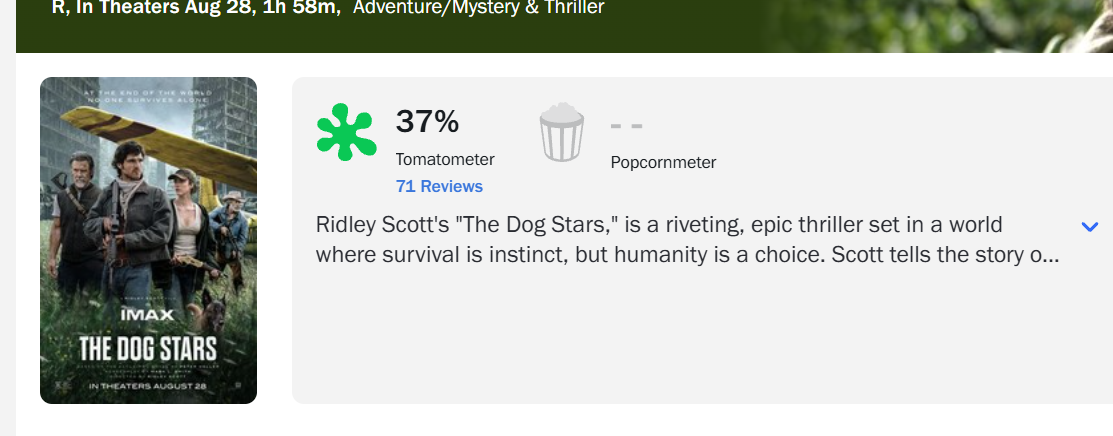Click the IMAX logo on the poster
This screenshot has height=436, width=1113.
click(x=147, y=313)
